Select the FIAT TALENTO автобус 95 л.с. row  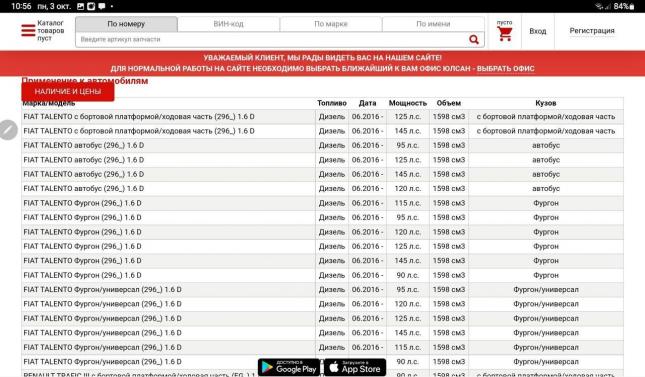[322, 146]
